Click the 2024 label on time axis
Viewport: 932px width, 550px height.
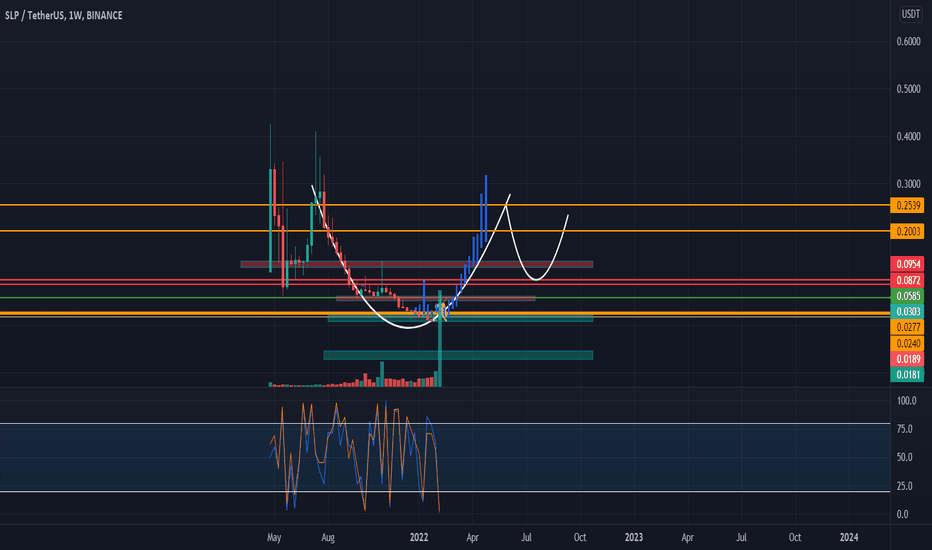[849, 538]
